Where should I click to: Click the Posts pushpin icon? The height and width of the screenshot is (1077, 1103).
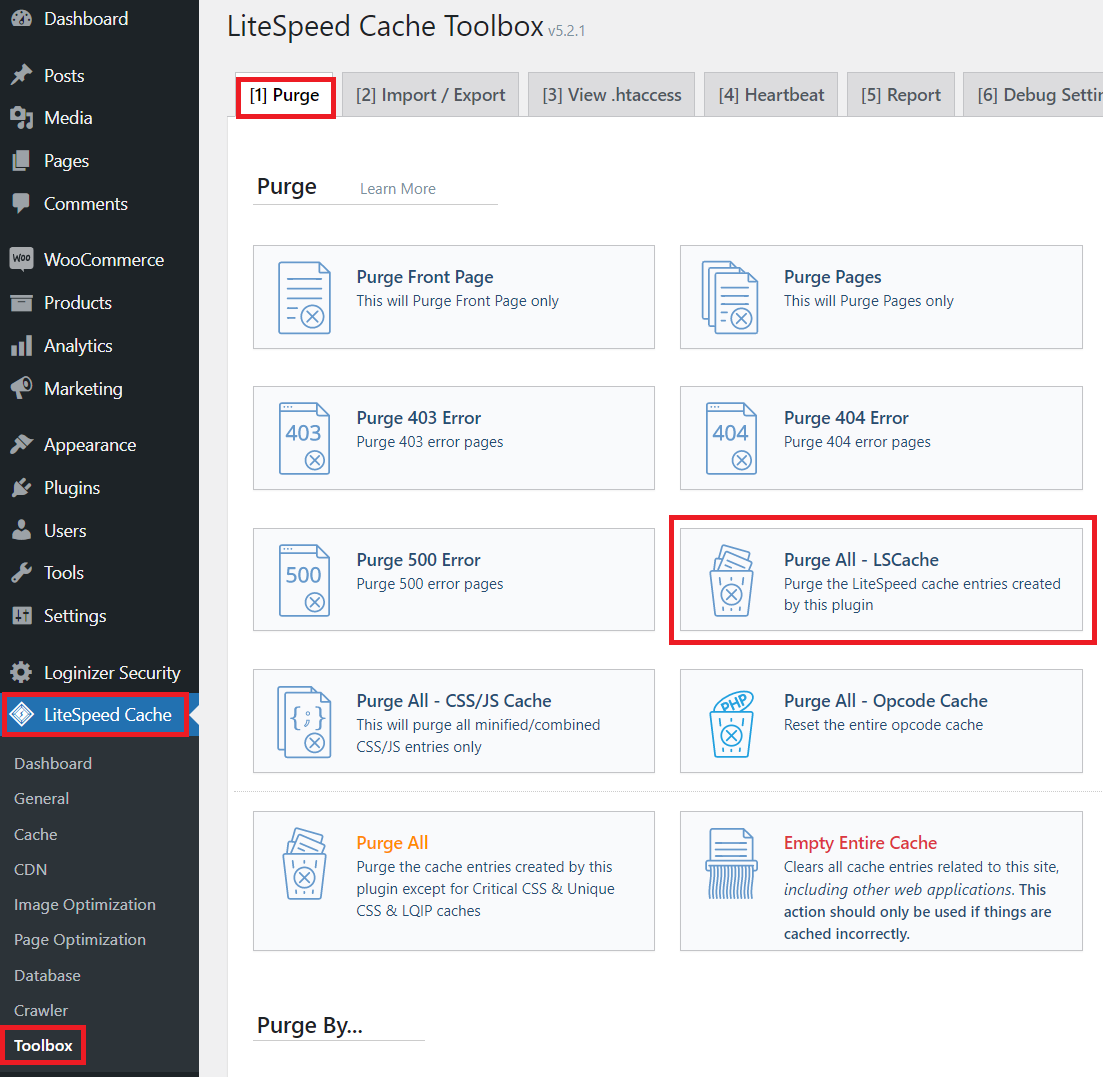(x=22, y=75)
